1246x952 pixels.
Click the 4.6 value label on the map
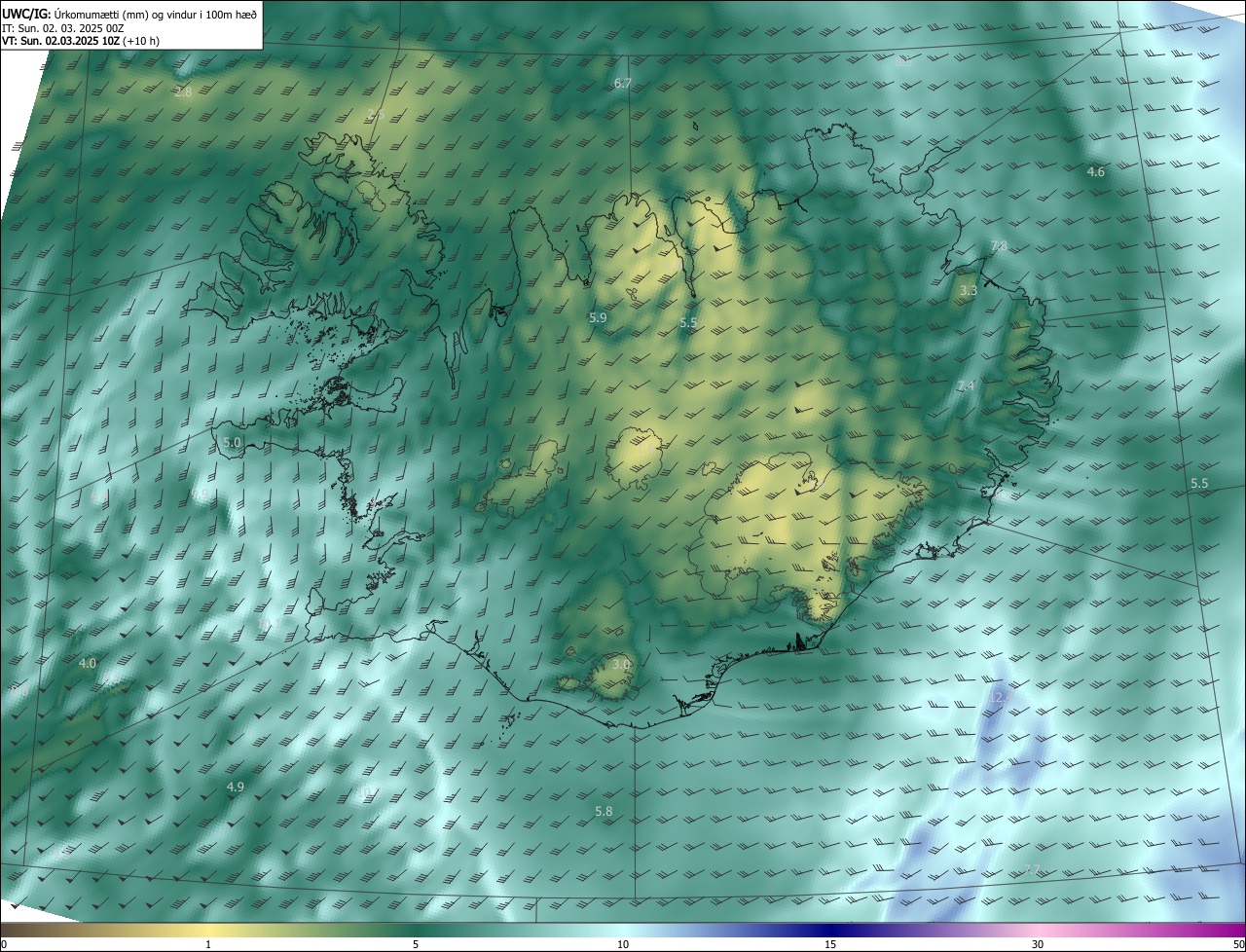pyautogui.click(x=1095, y=172)
